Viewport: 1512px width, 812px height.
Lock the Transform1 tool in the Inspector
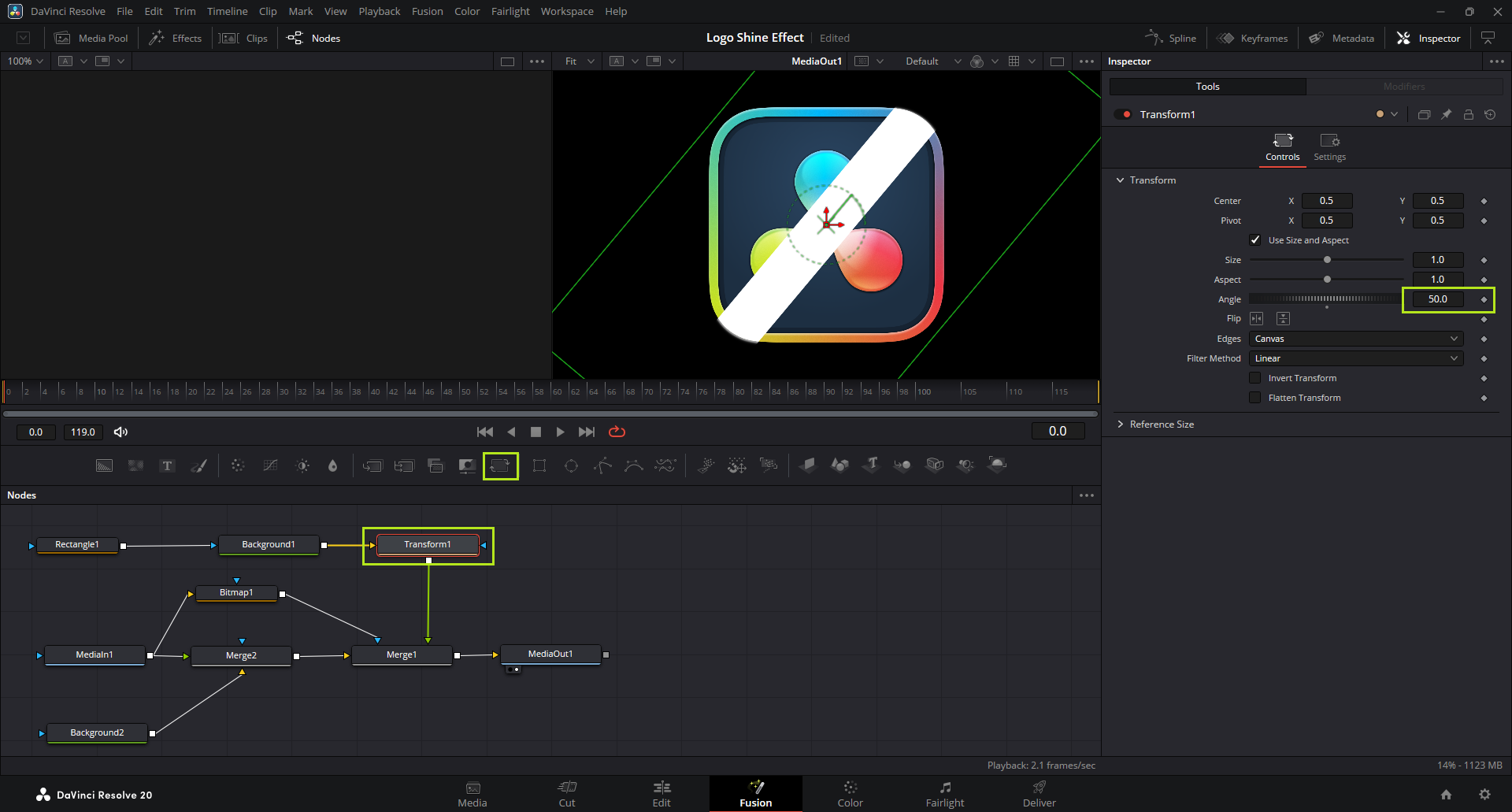click(1468, 115)
